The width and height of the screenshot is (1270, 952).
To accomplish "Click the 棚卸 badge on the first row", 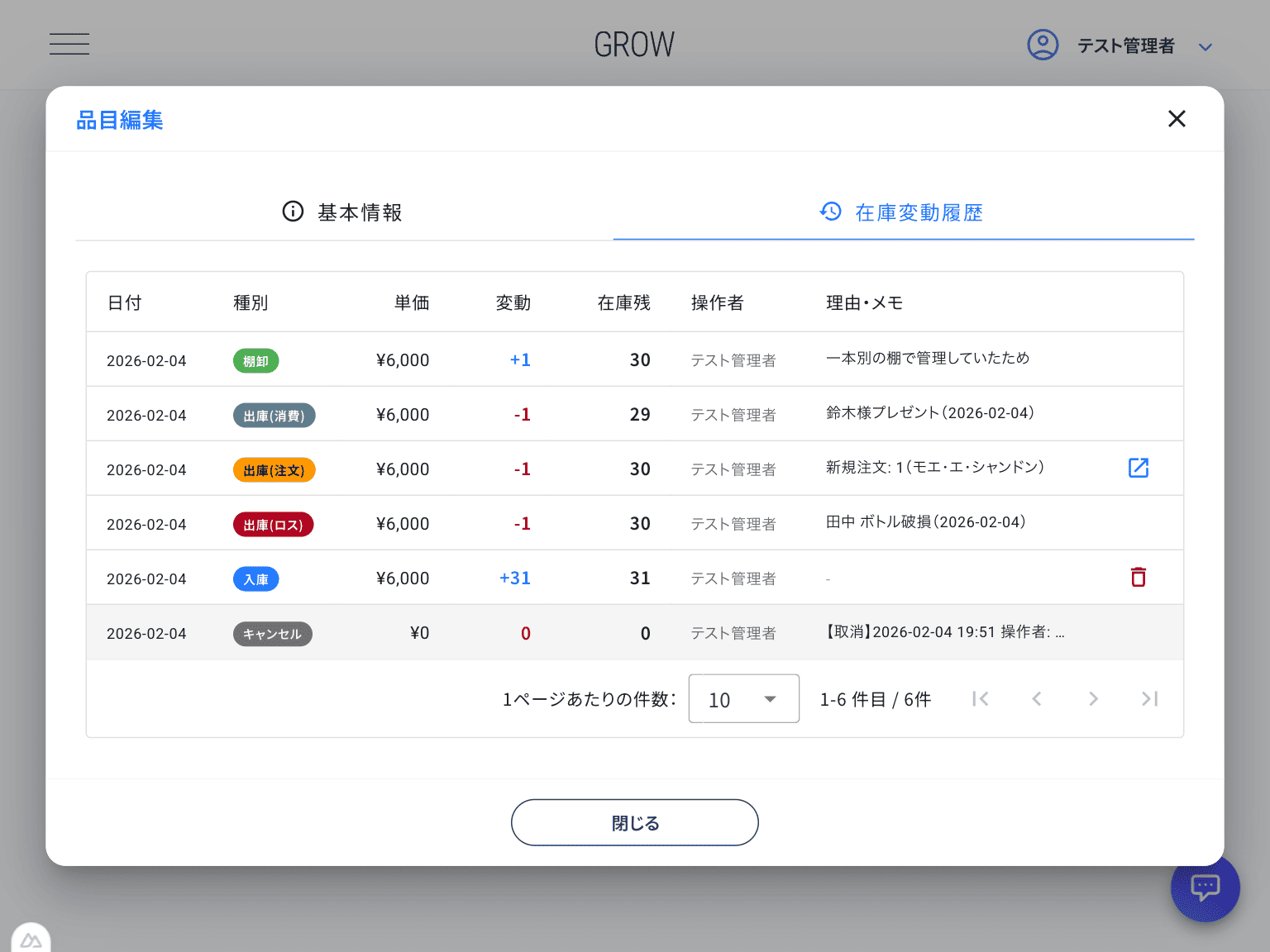I will (x=255, y=360).
